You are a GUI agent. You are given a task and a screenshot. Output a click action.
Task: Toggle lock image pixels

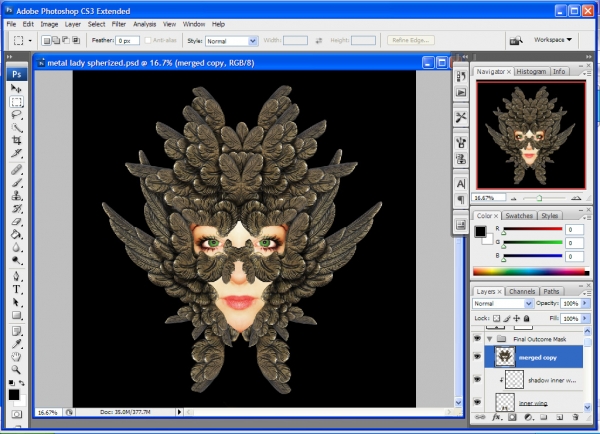pos(507,318)
